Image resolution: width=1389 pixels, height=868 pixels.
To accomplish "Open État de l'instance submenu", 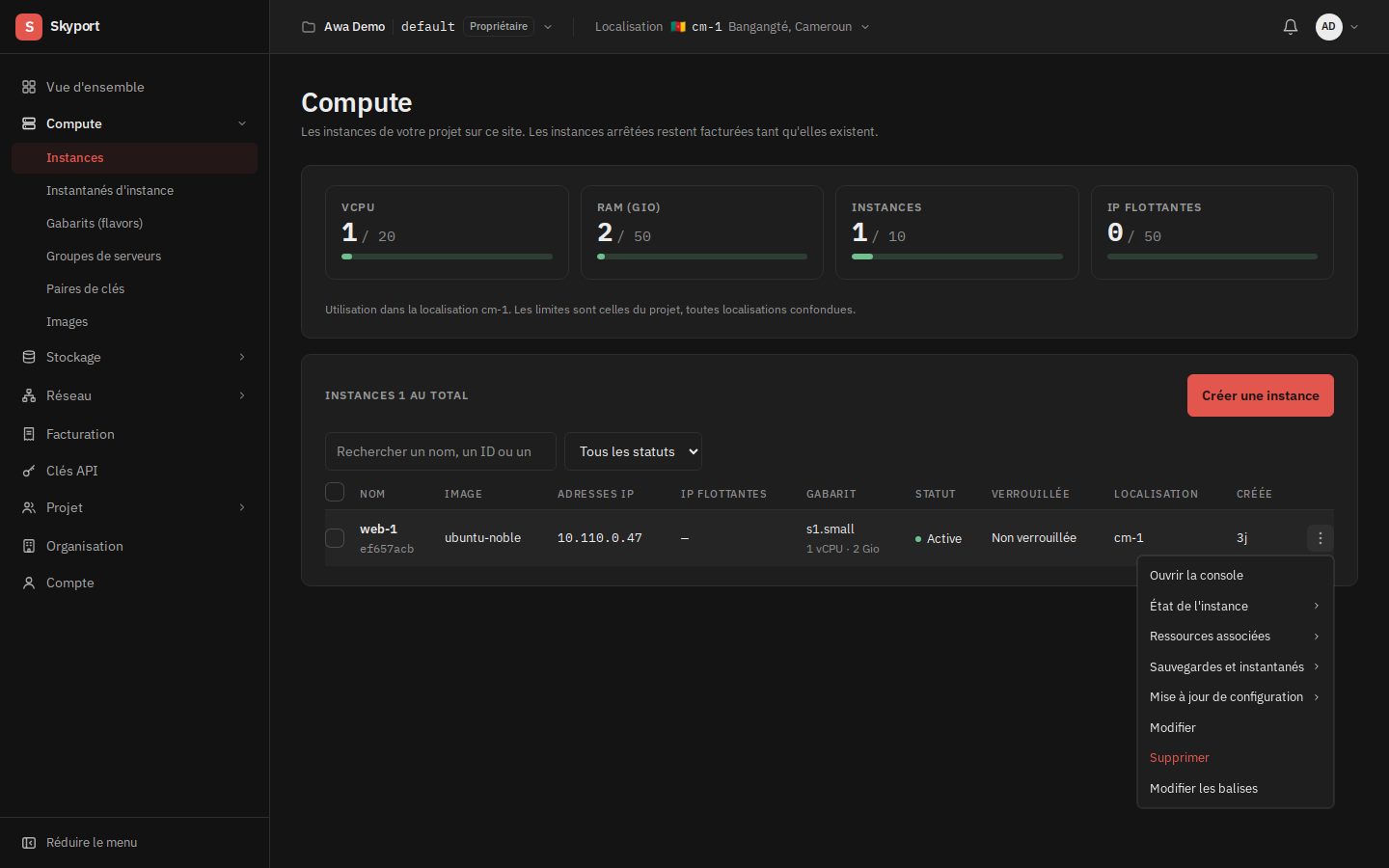I will [x=1235, y=606].
